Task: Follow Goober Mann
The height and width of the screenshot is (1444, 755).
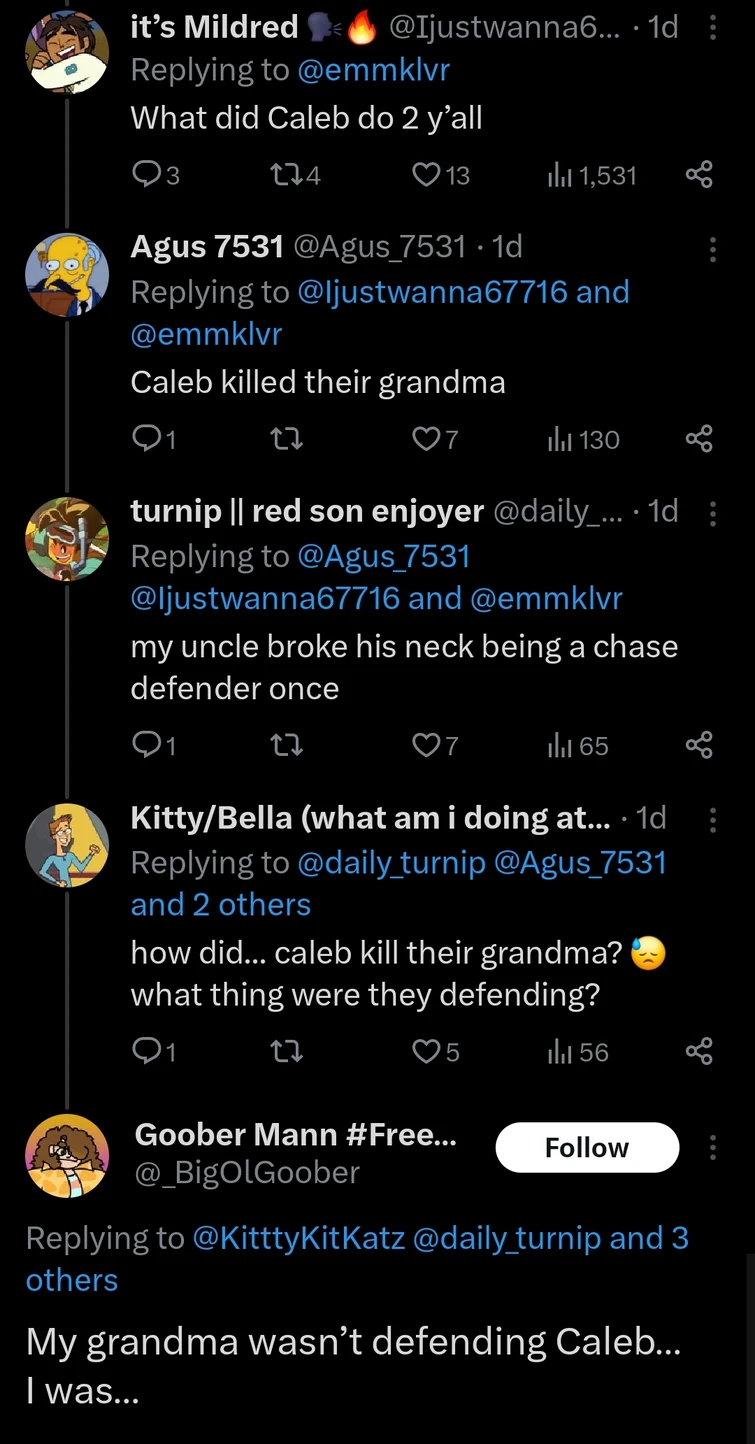Action: 587,1147
